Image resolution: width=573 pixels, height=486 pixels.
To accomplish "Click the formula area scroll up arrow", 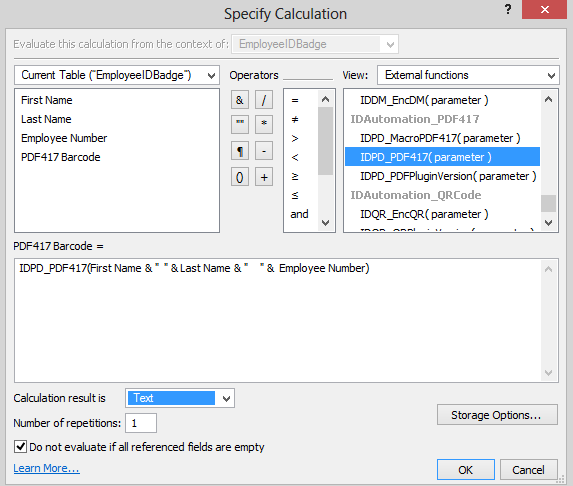I will 549,269.
